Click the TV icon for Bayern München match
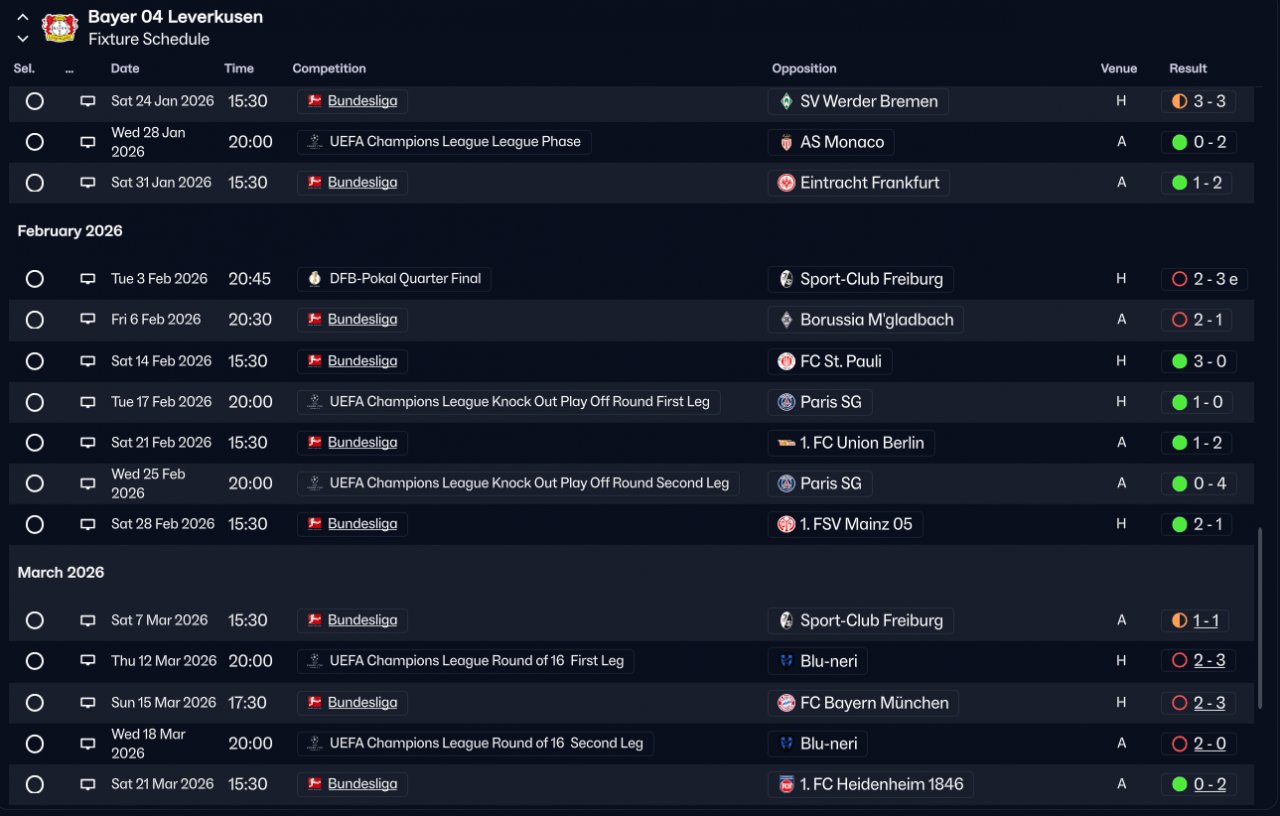 click(x=88, y=703)
